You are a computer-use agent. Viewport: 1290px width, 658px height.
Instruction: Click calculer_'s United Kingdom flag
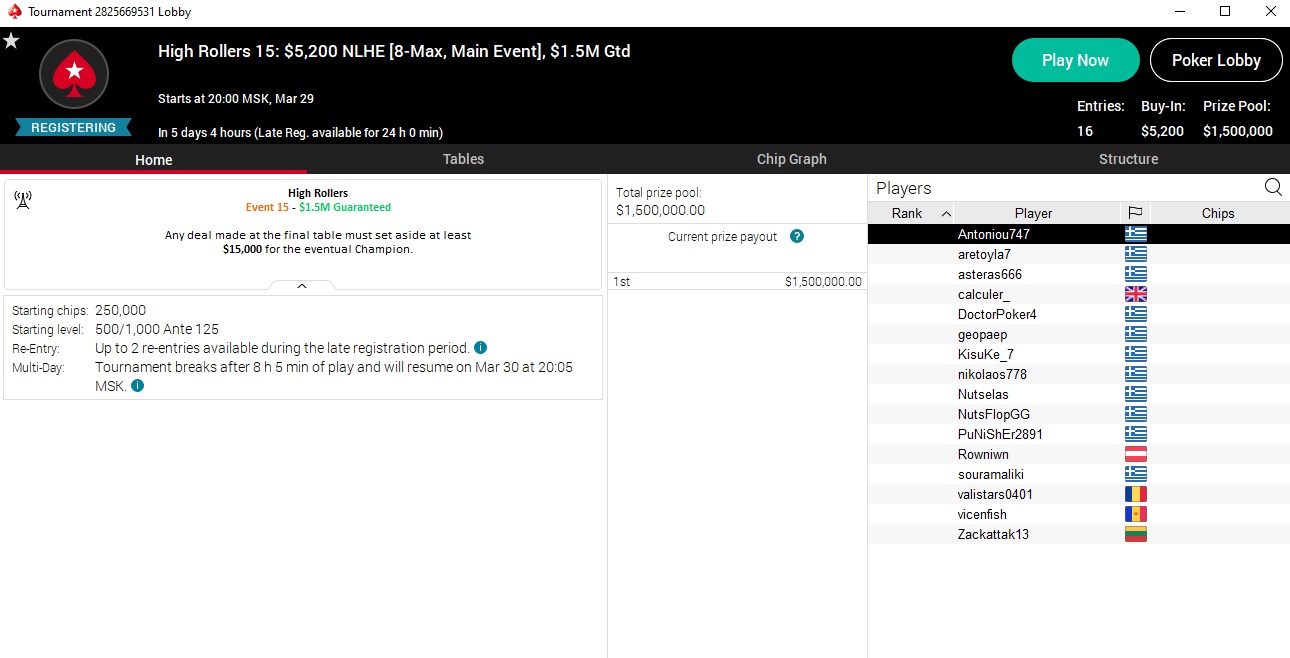1135,294
